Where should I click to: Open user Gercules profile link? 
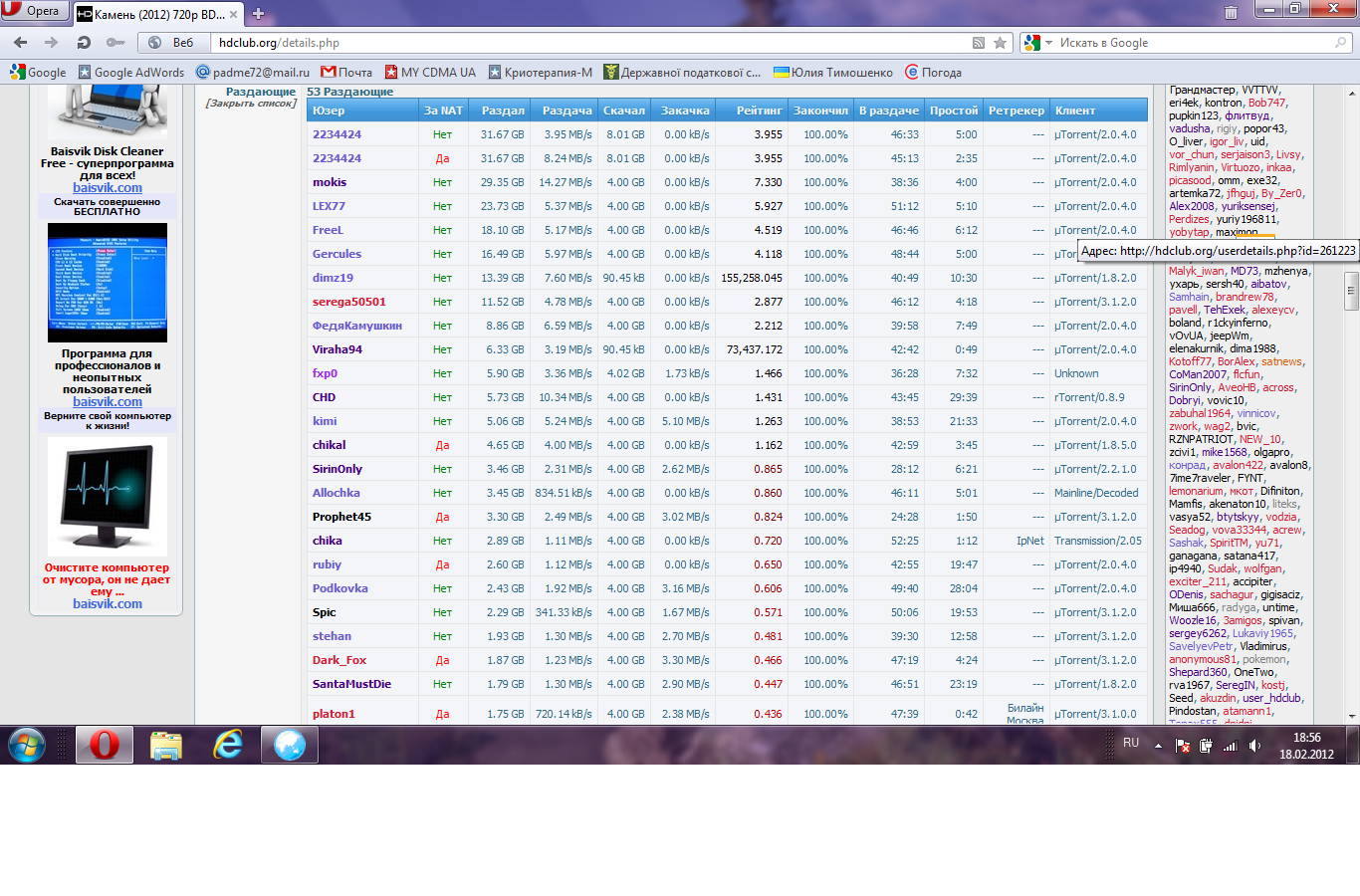pos(337,254)
